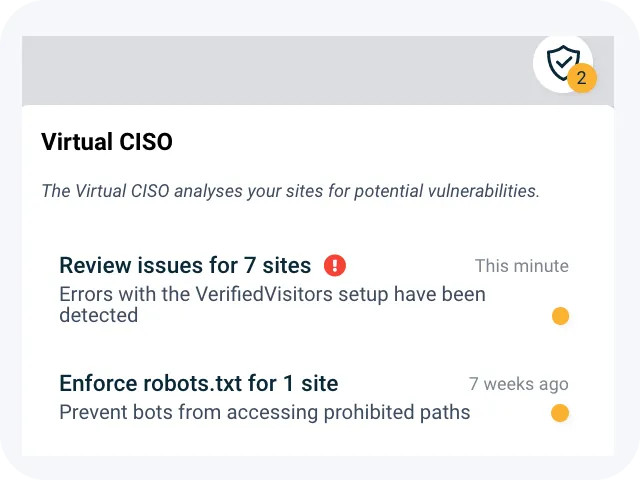This screenshot has height=480, width=640.
Task: Click the red error exclamation icon
Action: pos(335,265)
